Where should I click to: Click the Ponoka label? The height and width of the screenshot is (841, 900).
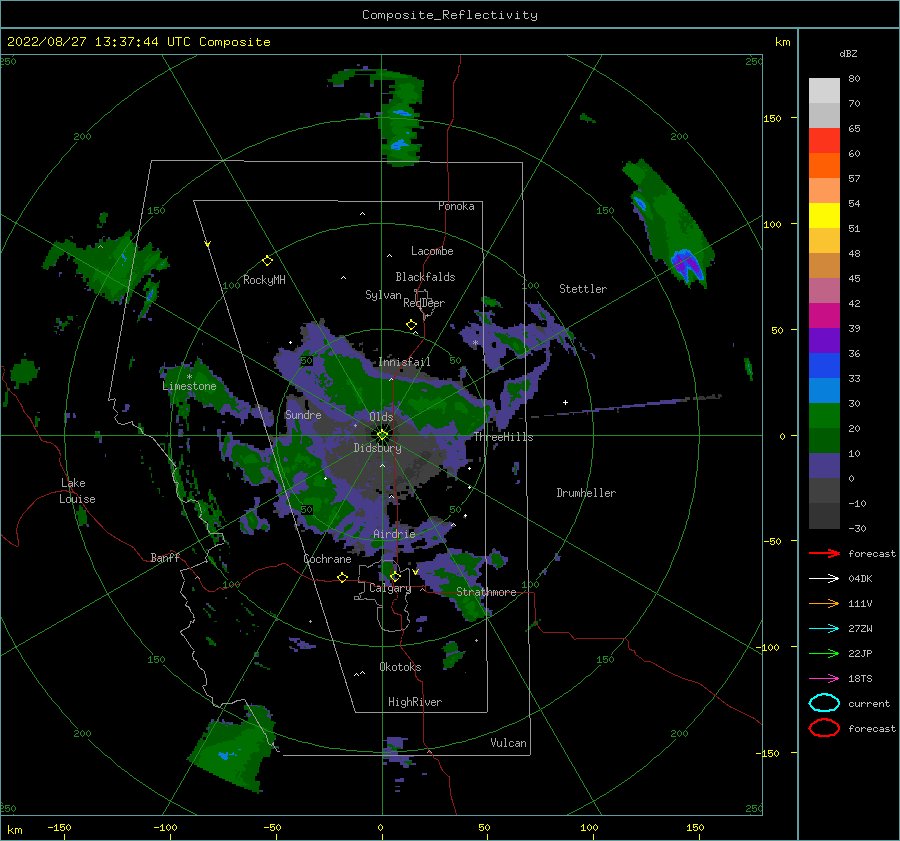click(456, 206)
